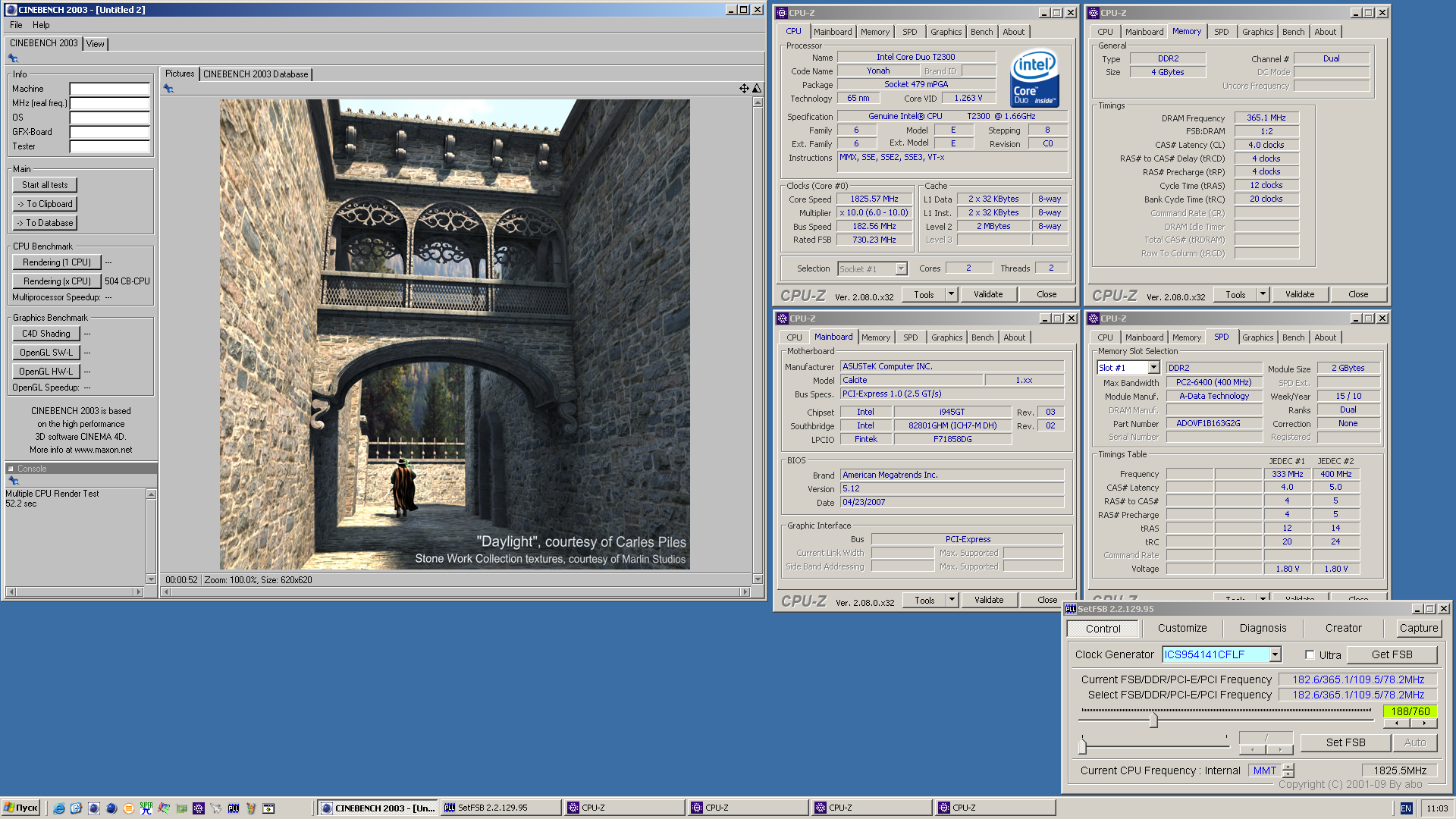Viewport: 1456px width, 819px height.
Task: Open the Cinebench quick launch sphere icon
Action: (111, 808)
